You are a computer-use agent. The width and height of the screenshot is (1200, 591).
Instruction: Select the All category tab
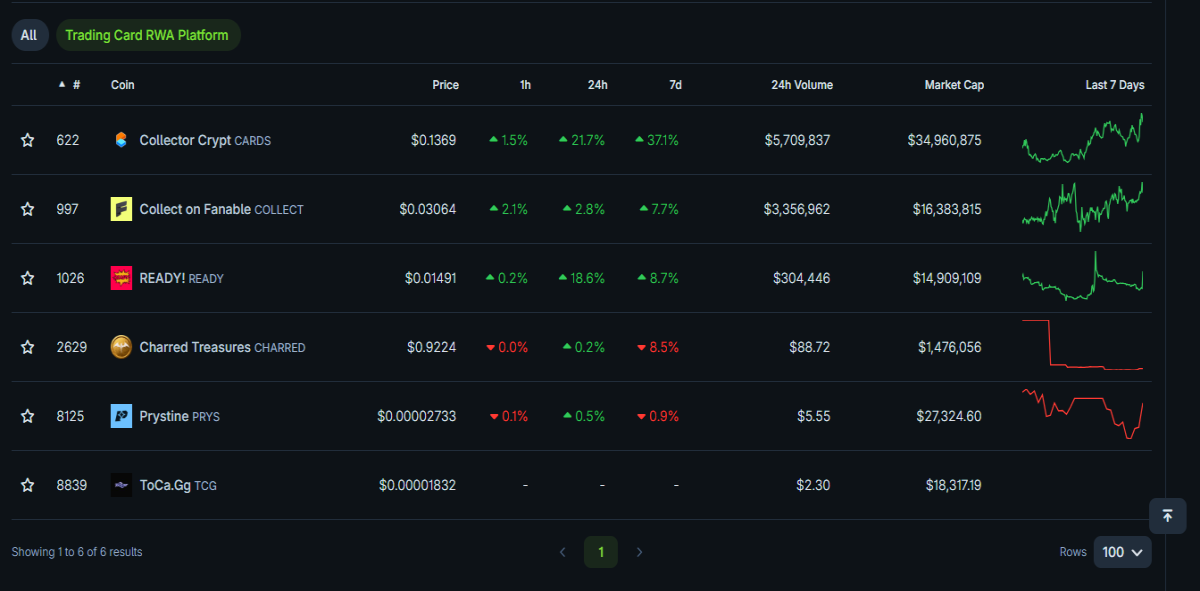point(29,35)
